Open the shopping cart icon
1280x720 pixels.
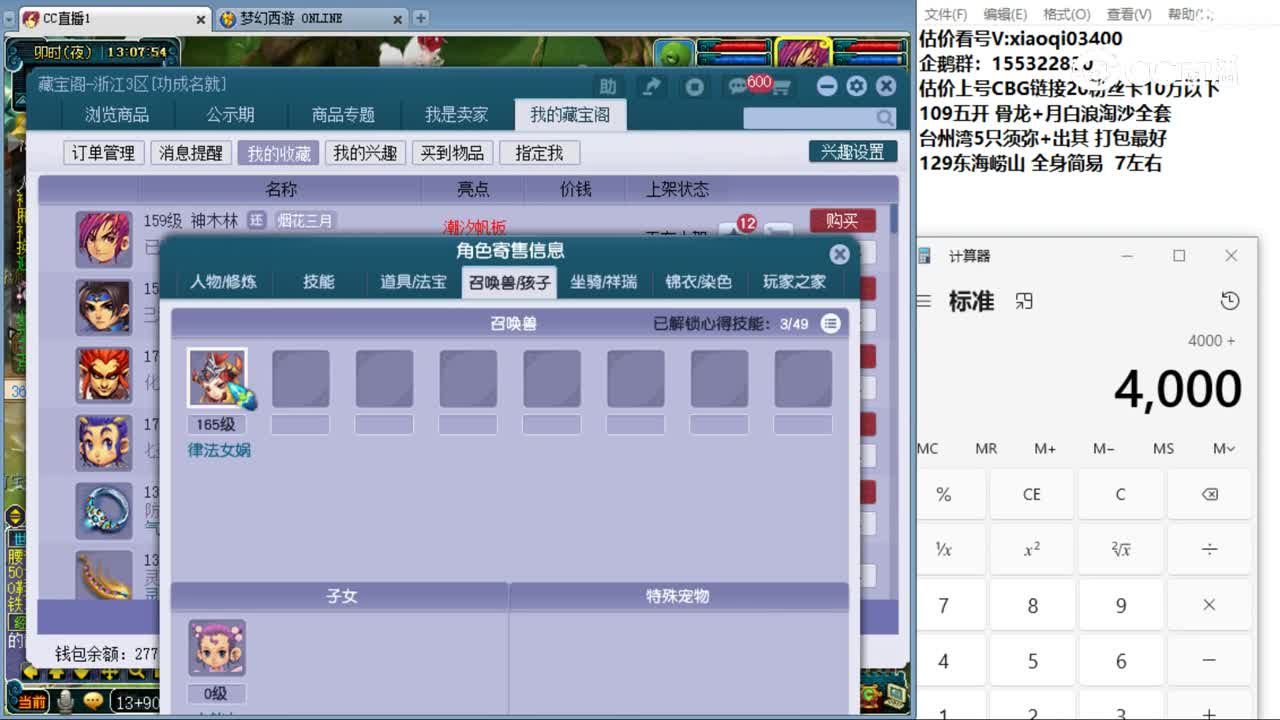pos(781,88)
